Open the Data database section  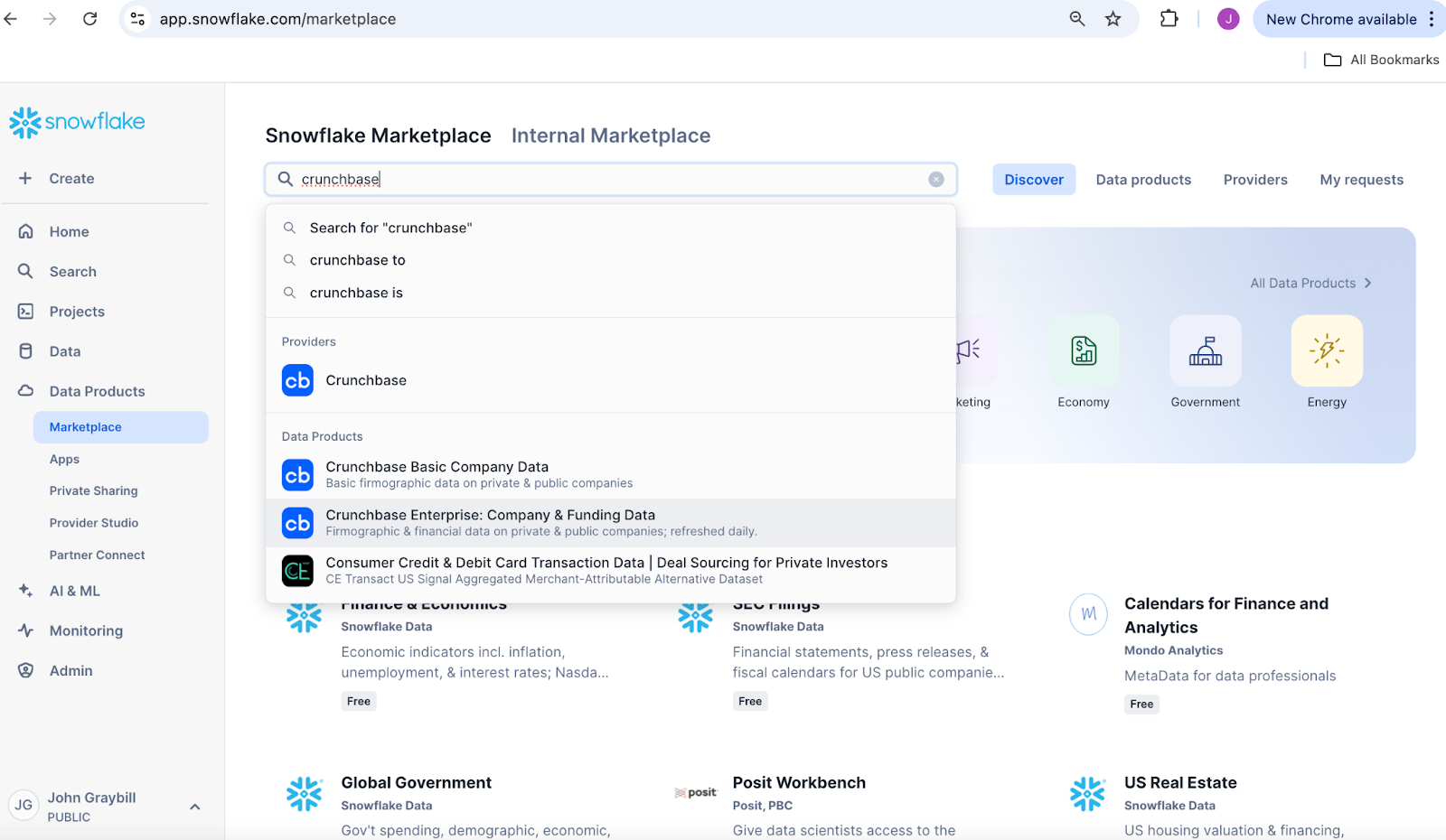65,351
